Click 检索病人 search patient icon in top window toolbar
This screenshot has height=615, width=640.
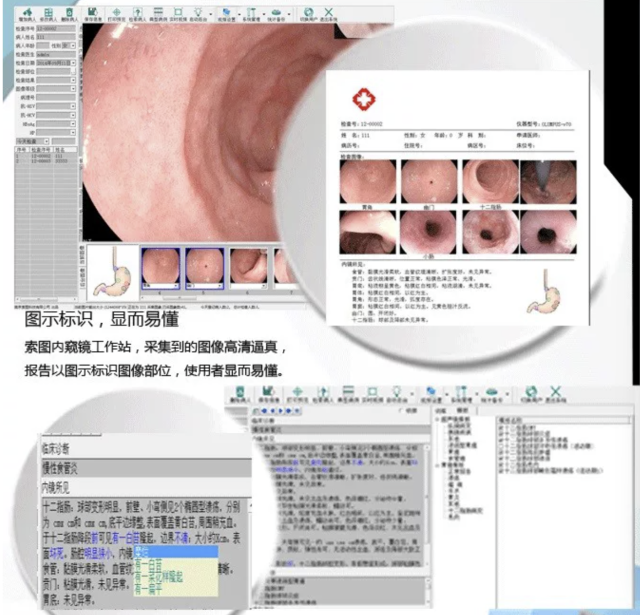(x=138, y=14)
